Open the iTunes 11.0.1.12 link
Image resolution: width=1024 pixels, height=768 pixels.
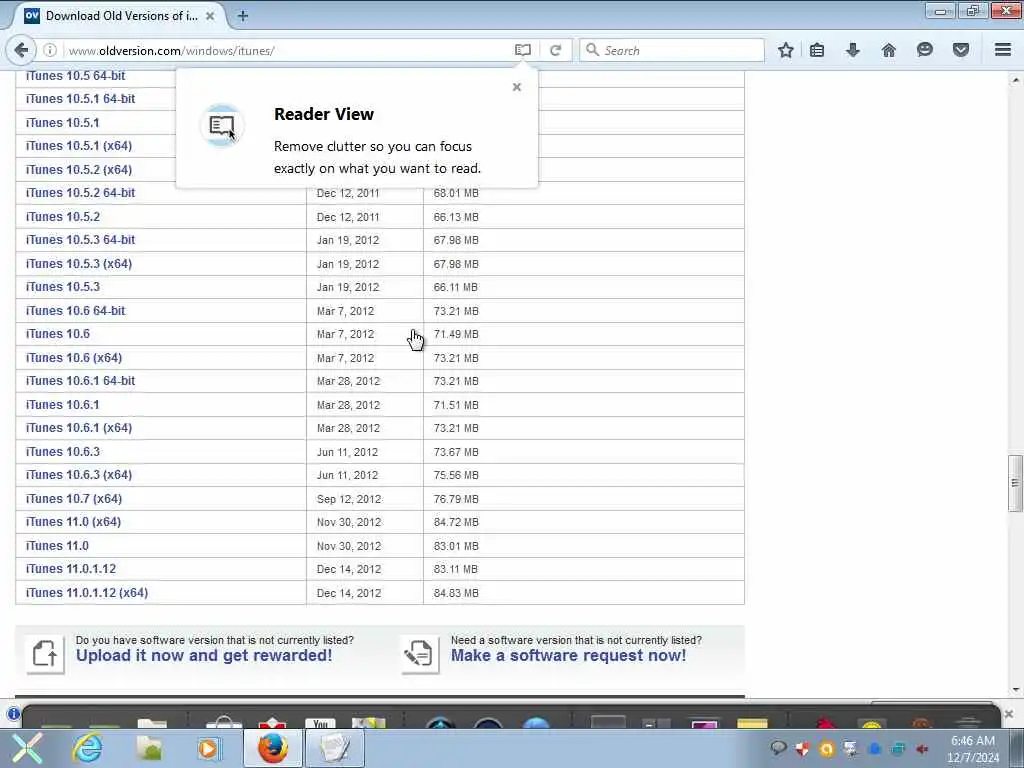point(71,569)
